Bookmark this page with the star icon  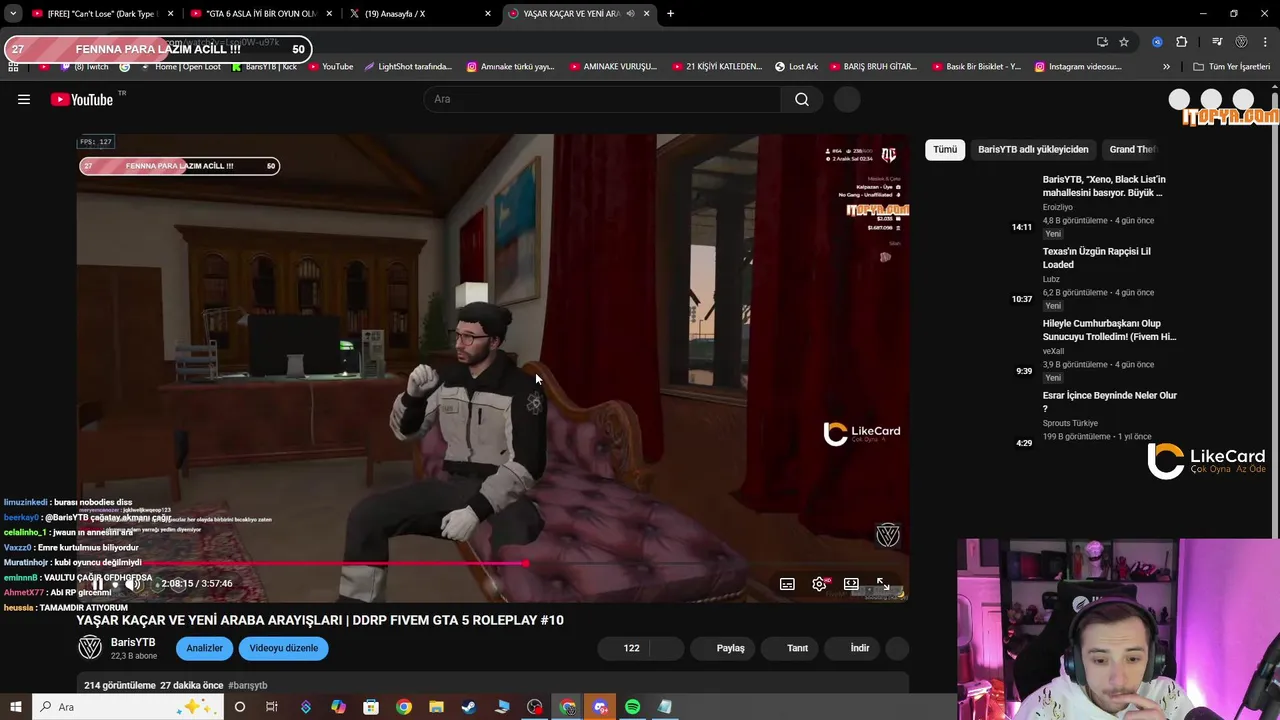point(1124,42)
